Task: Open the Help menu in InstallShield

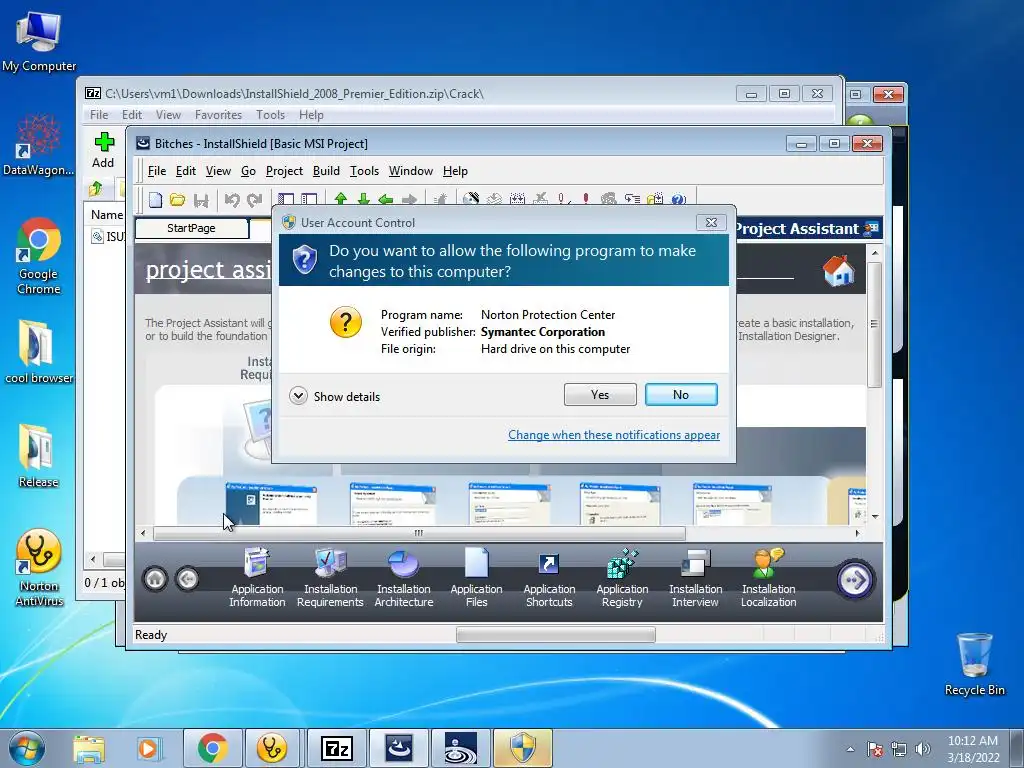Action: (x=455, y=171)
